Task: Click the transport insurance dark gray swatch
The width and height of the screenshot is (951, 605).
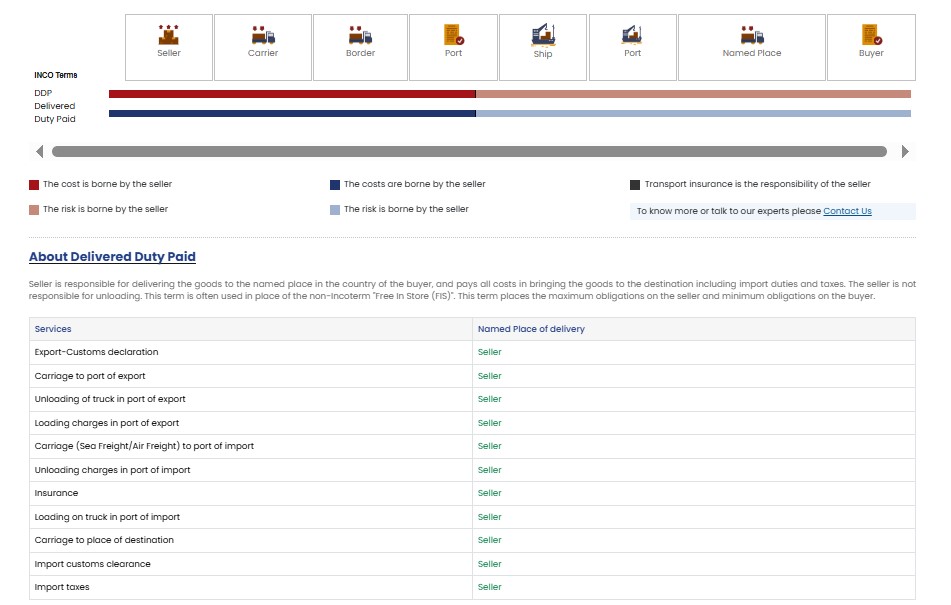Action: 635,185
